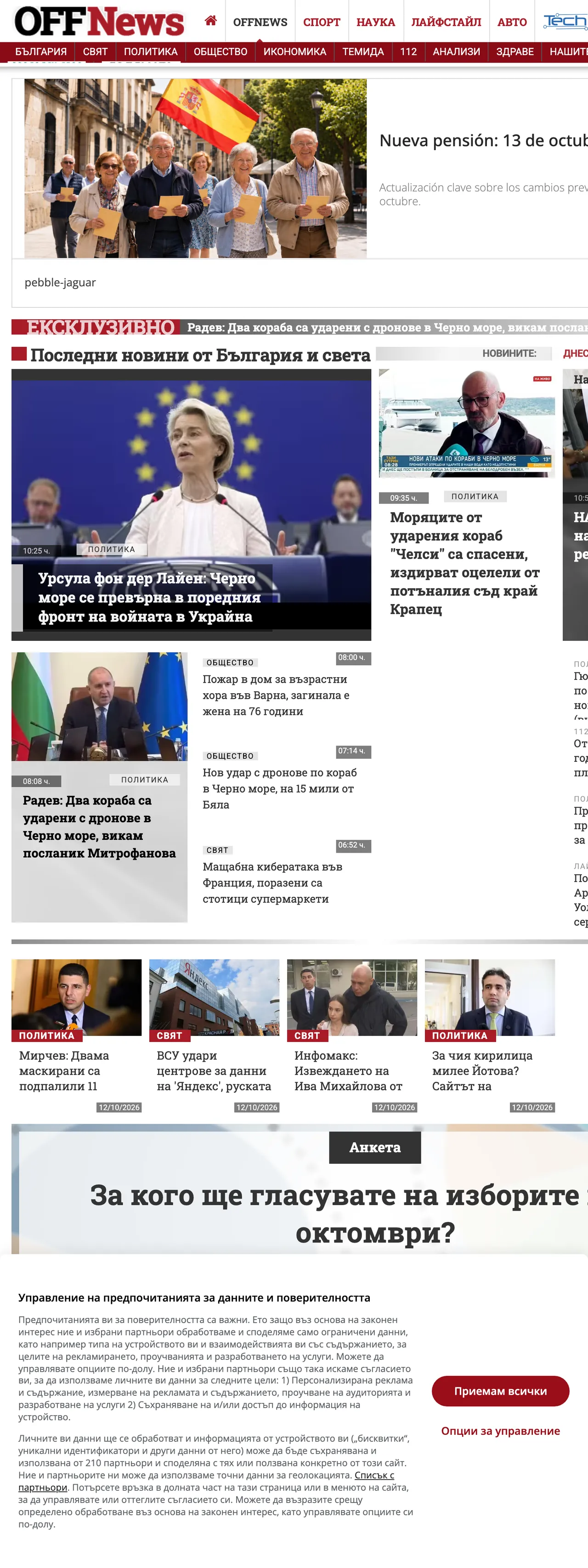The image size is (588, 1568).
Task: Open 'Нов удар с дронове по кораб' article
Action: click(280, 788)
